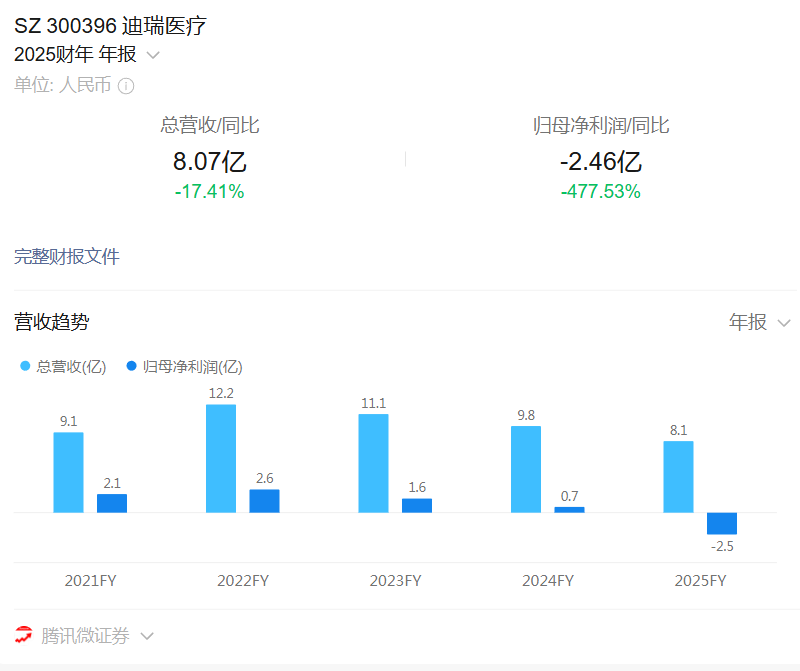Select the 2025FY negative profit bar -2.5
This screenshot has width=800, height=671.
(x=722, y=524)
